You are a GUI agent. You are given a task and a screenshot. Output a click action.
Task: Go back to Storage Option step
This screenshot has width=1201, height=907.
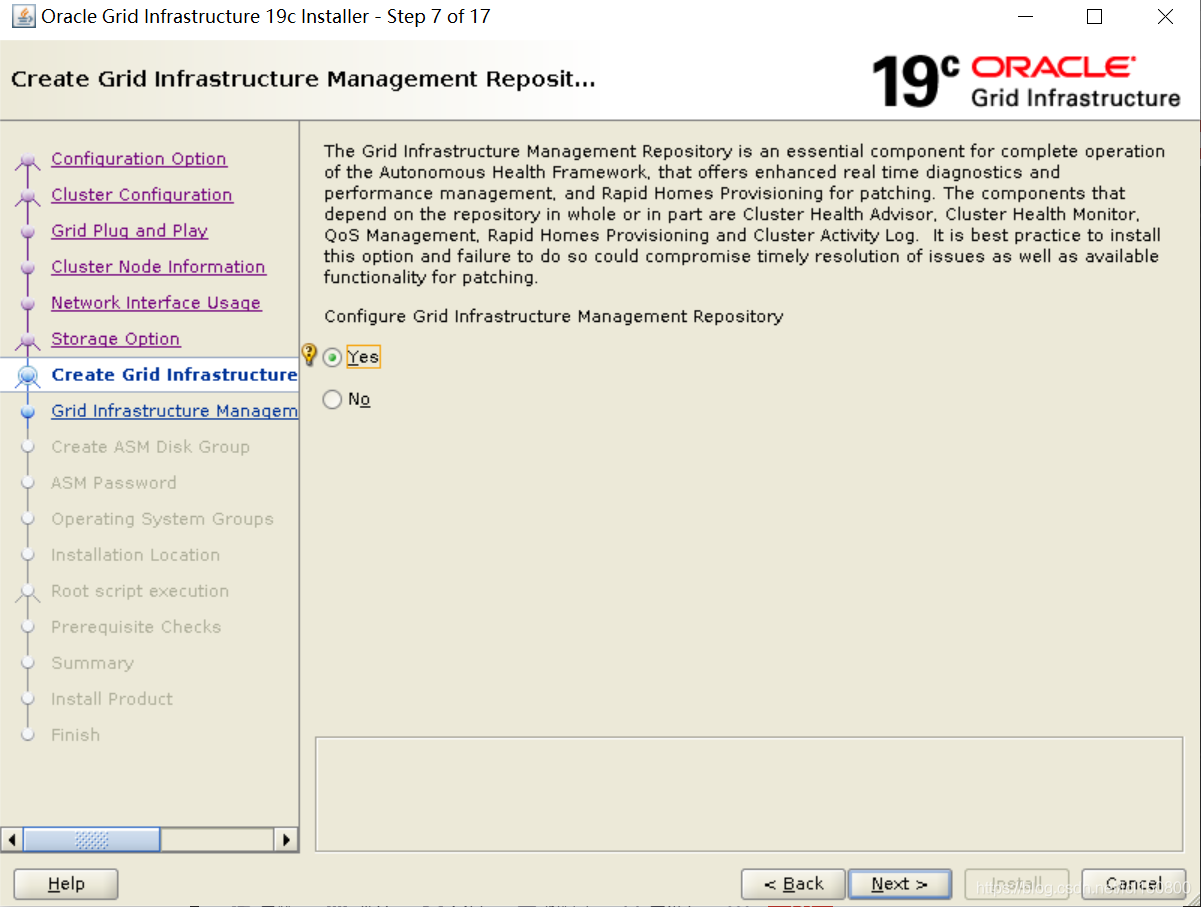116,339
